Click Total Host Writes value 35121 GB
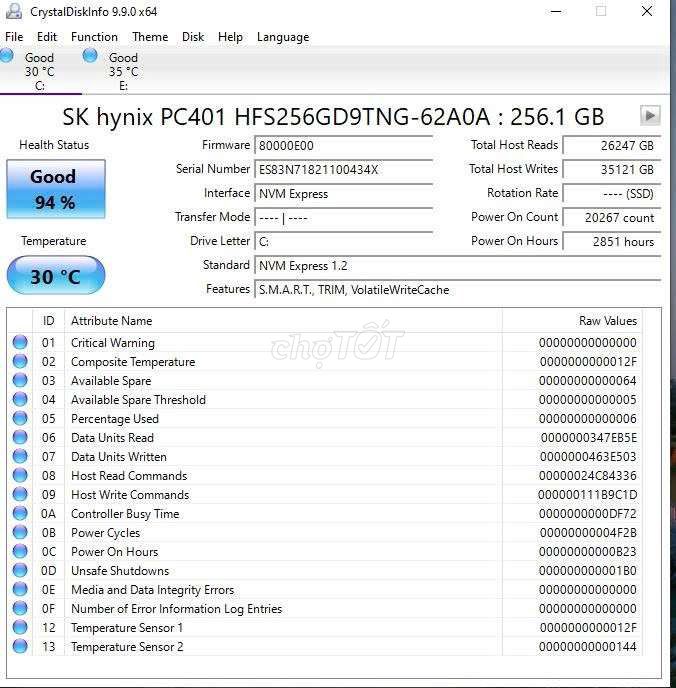The image size is (676, 688). tap(612, 170)
